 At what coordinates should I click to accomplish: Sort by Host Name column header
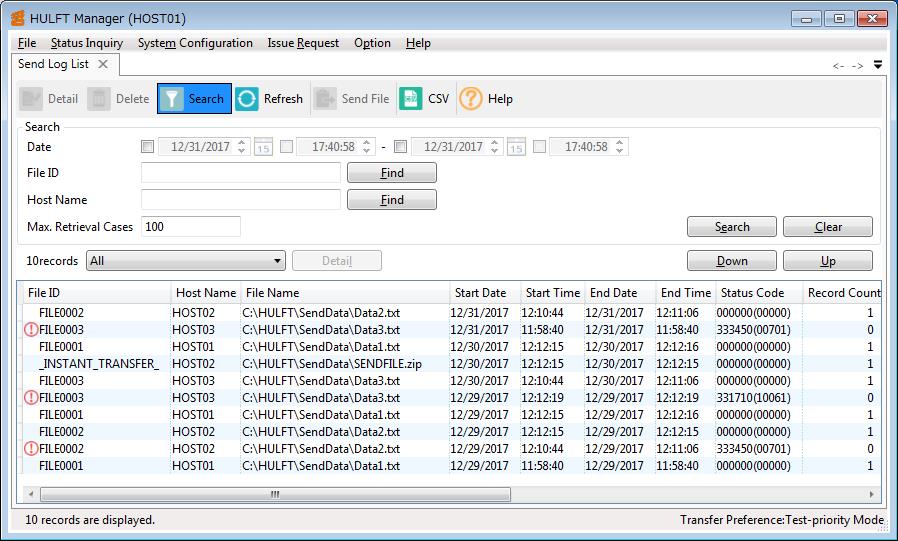206,293
